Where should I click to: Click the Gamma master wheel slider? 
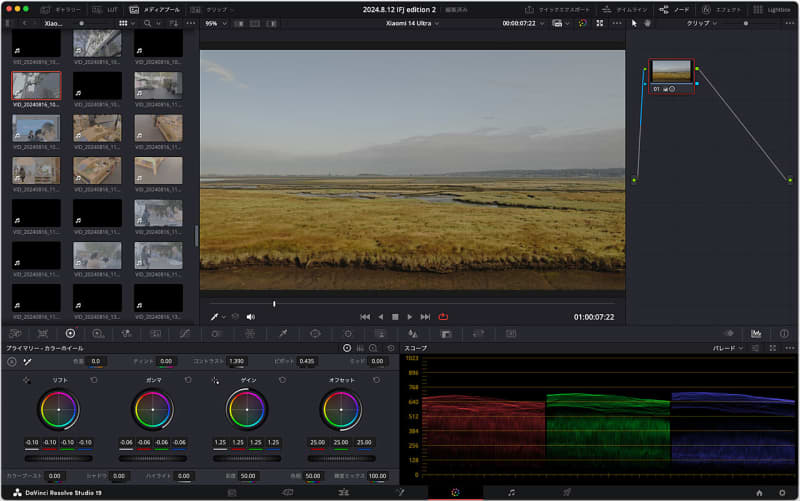coord(153,458)
